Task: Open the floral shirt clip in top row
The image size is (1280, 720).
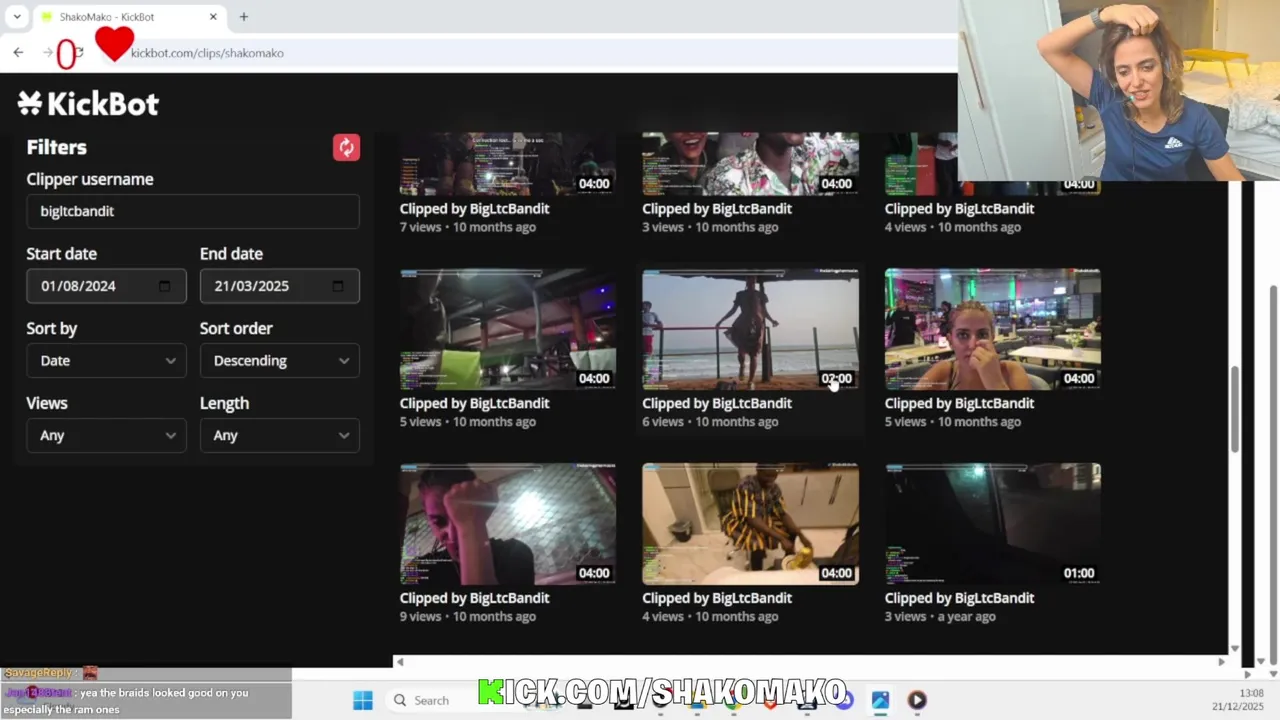Action: point(750,164)
